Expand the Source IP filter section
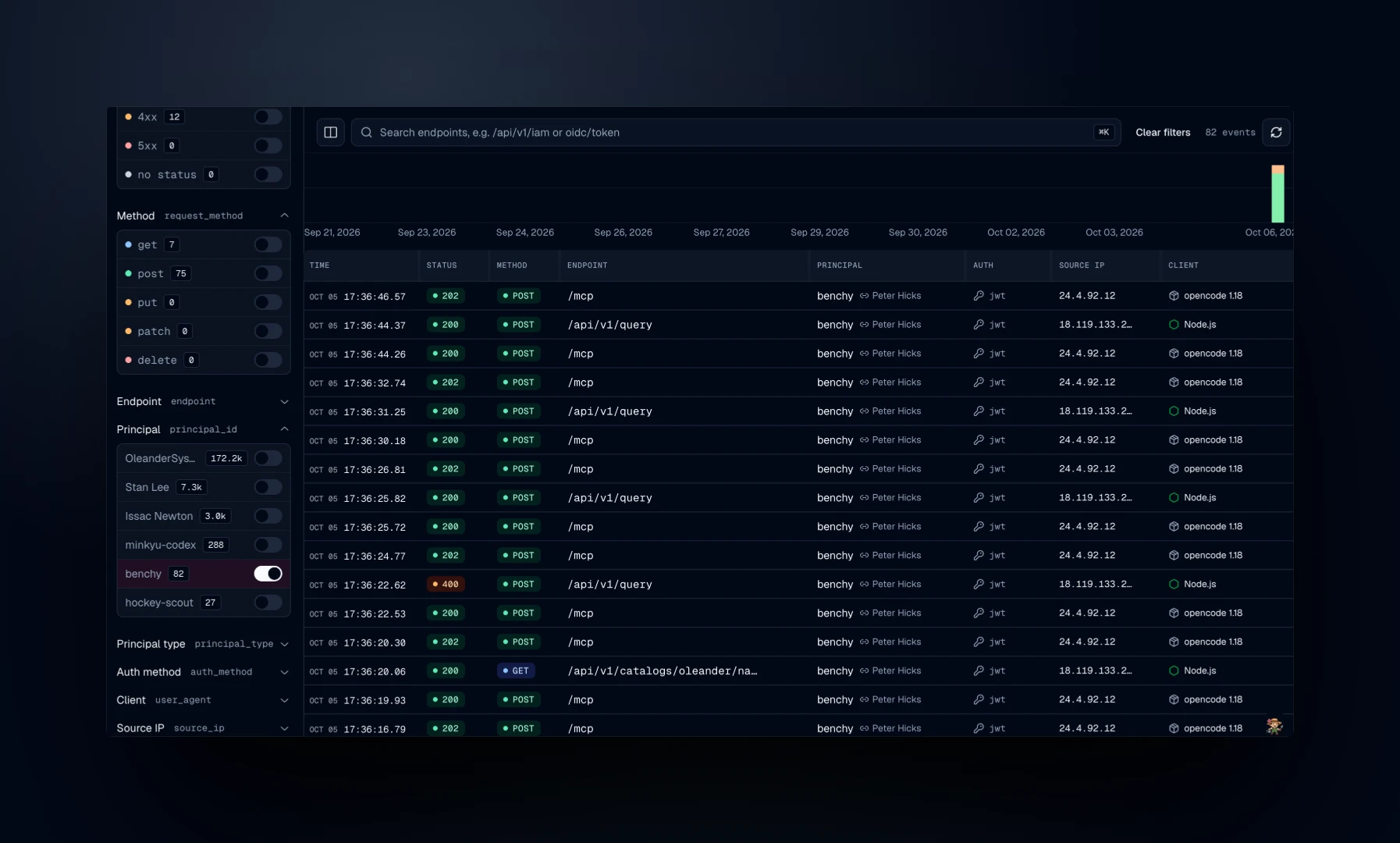Image resolution: width=1400 pixels, height=843 pixels. click(x=284, y=729)
